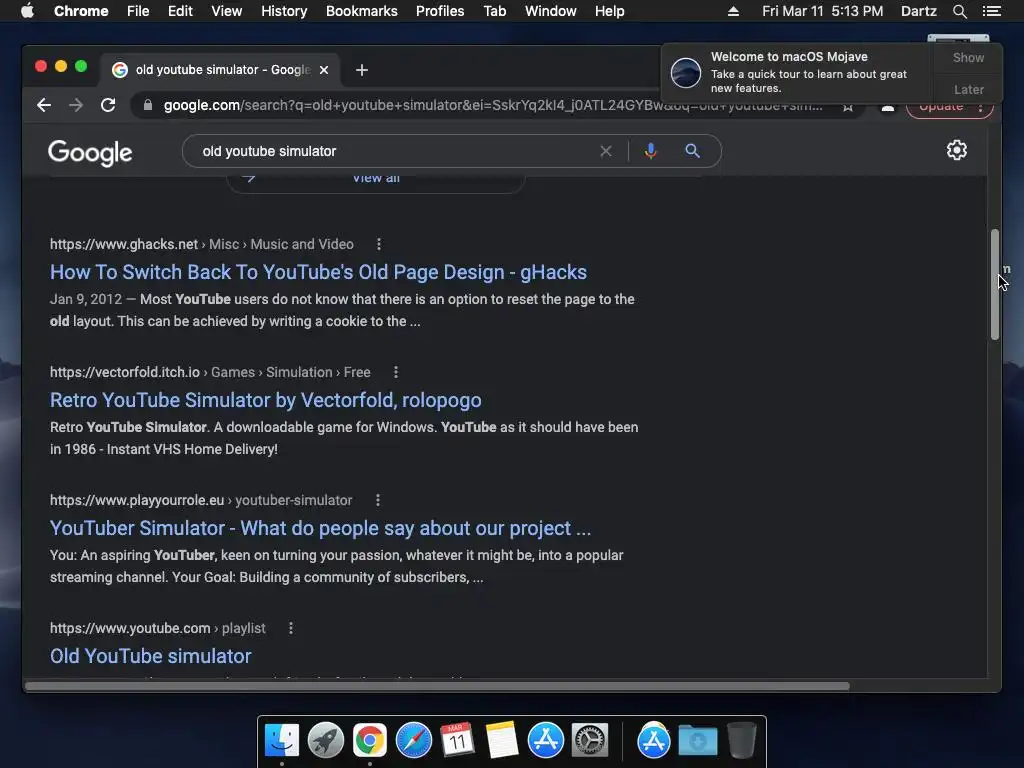1024x768 pixels.
Task: Click the Dartz user name in menu bar
Action: 918,11
